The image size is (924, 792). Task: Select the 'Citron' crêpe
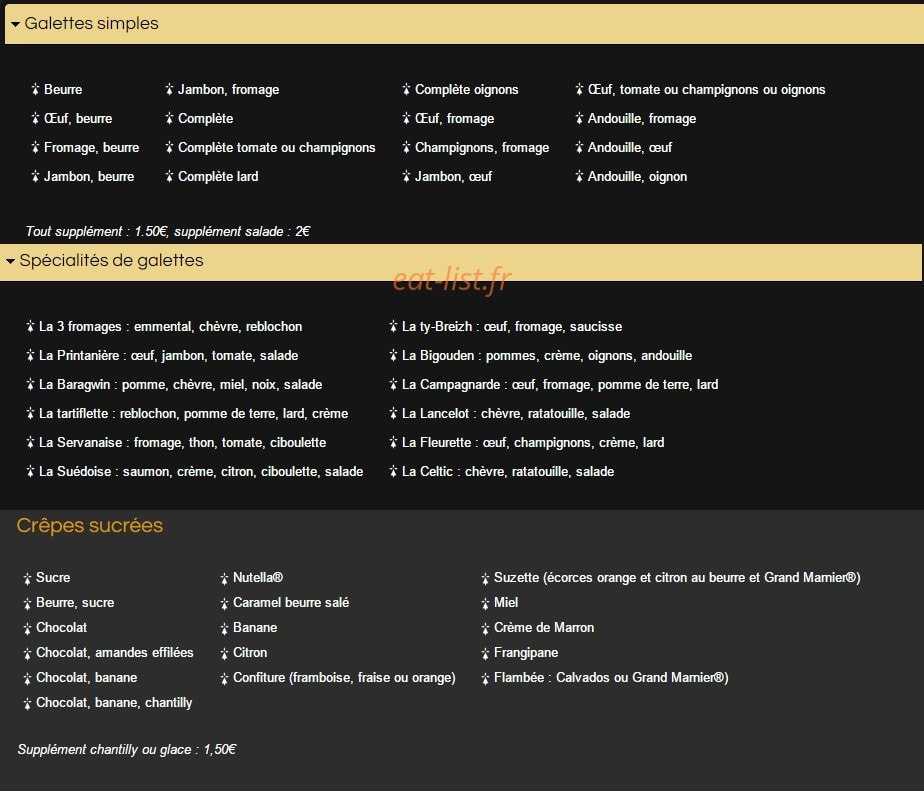coord(250,652)
